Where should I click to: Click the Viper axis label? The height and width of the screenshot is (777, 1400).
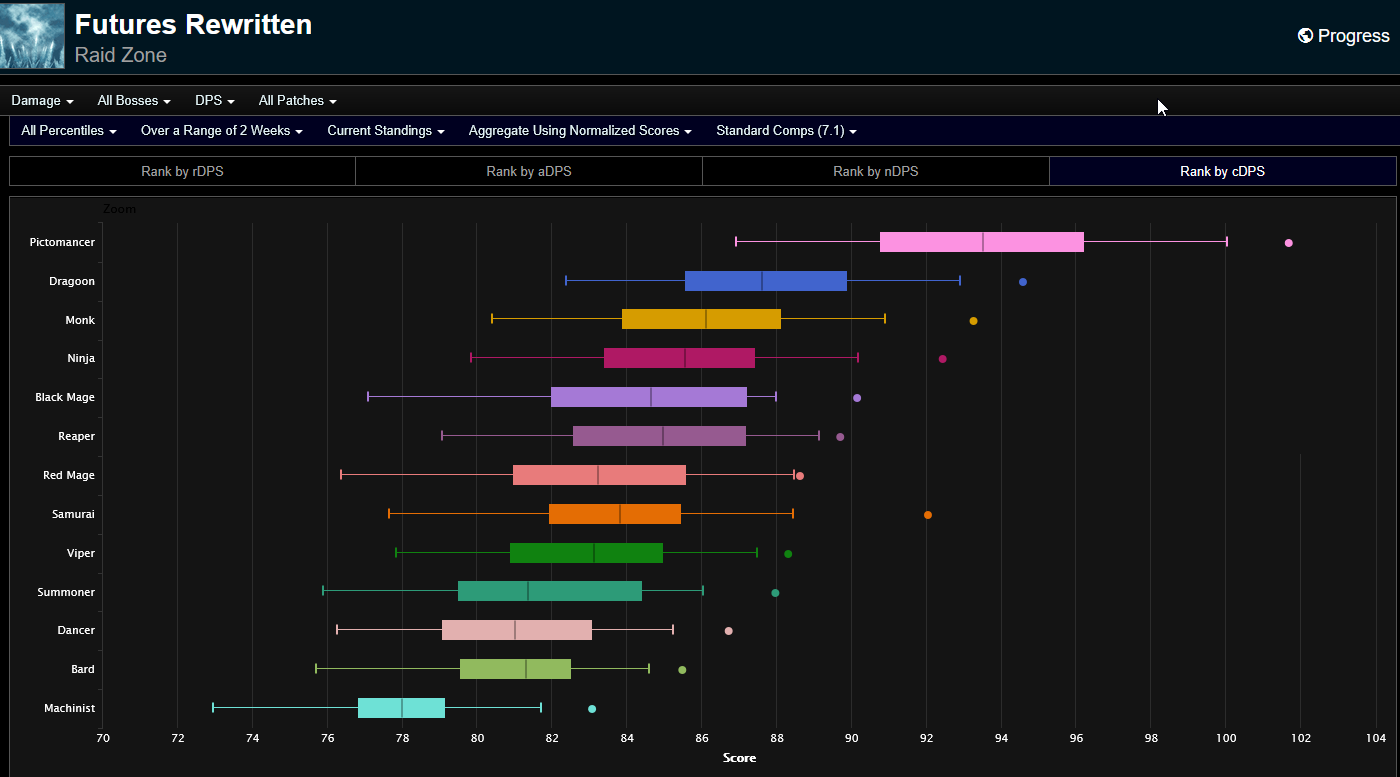click(81, 554)
